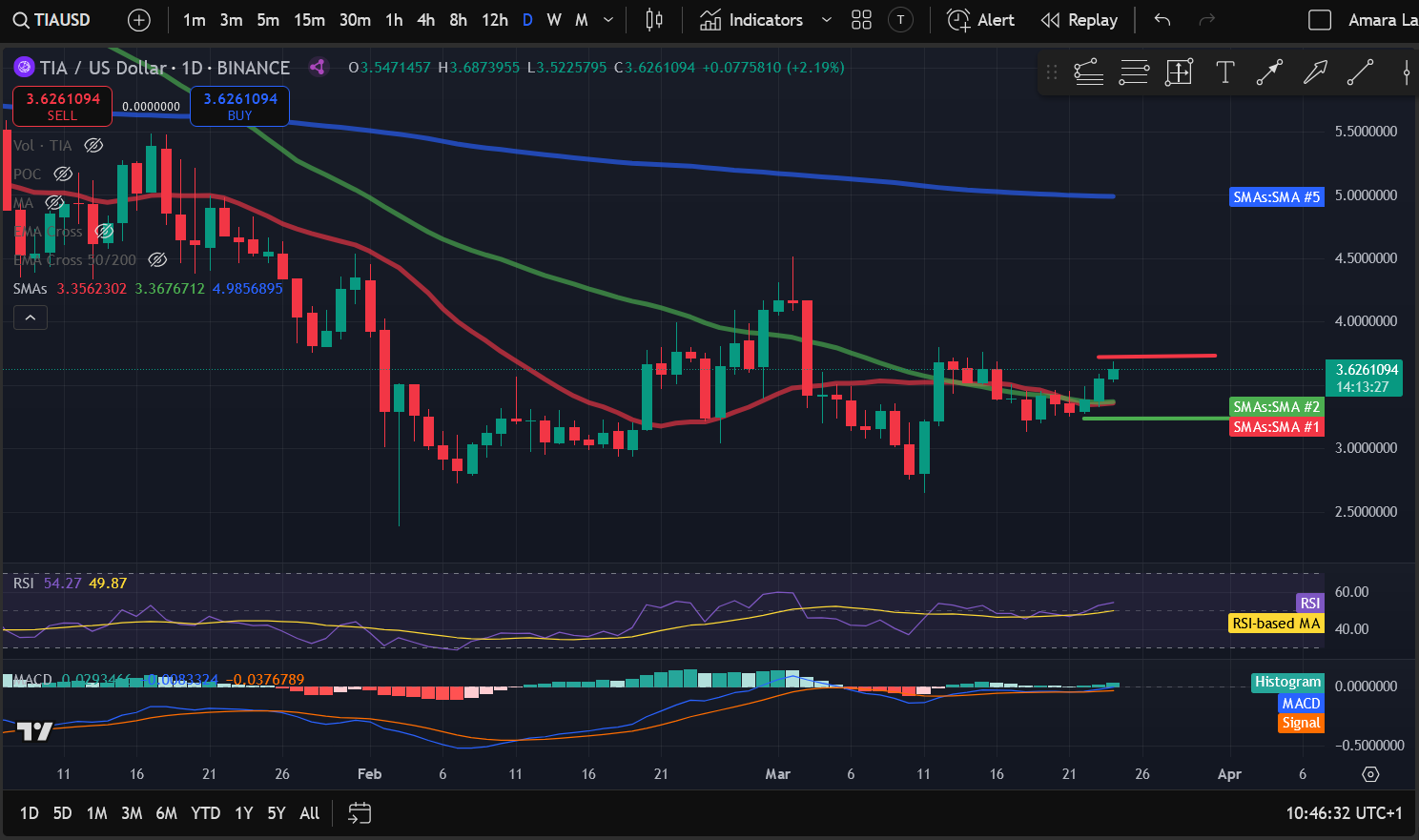Set the chart range to 5D

[x=62, y=813]
